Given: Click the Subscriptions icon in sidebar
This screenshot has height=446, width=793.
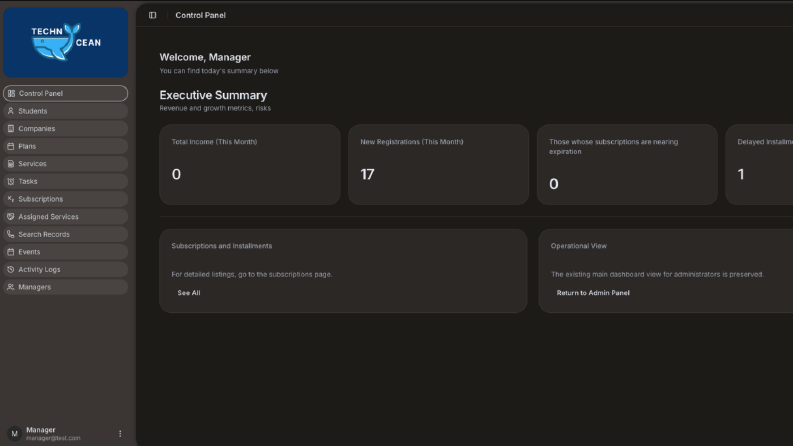Looking at the screenshot, I should (x=11, y=199).
